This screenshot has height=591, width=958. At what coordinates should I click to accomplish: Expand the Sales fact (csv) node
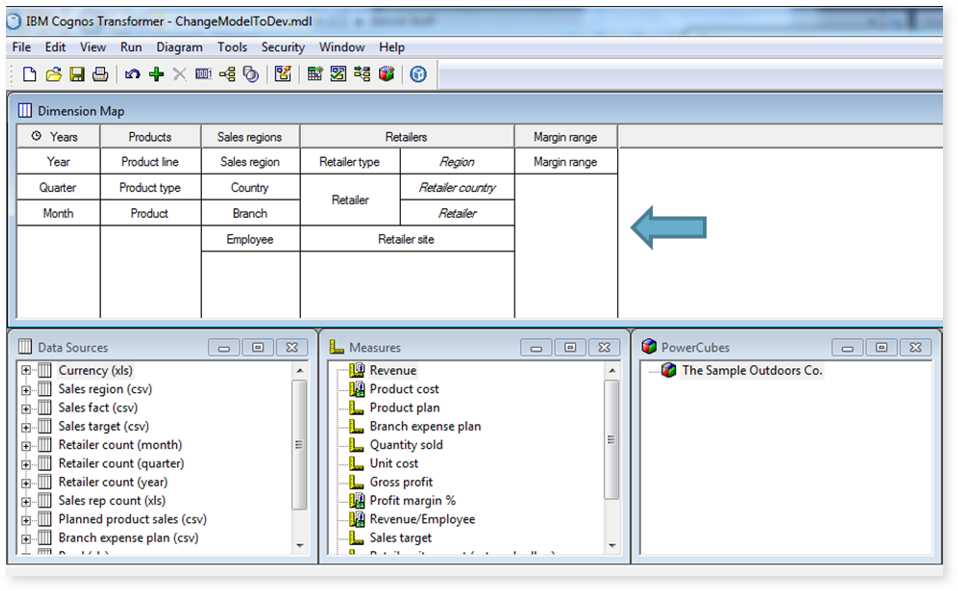pyautogui.click(x=26, y=408)
